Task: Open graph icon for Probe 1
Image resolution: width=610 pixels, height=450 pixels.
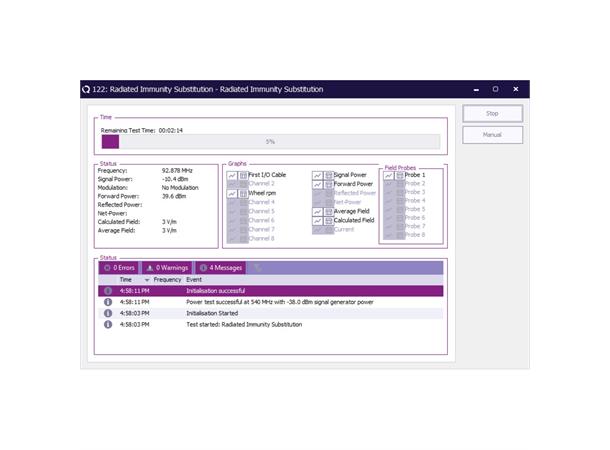Action: click(x=388, y=175)
